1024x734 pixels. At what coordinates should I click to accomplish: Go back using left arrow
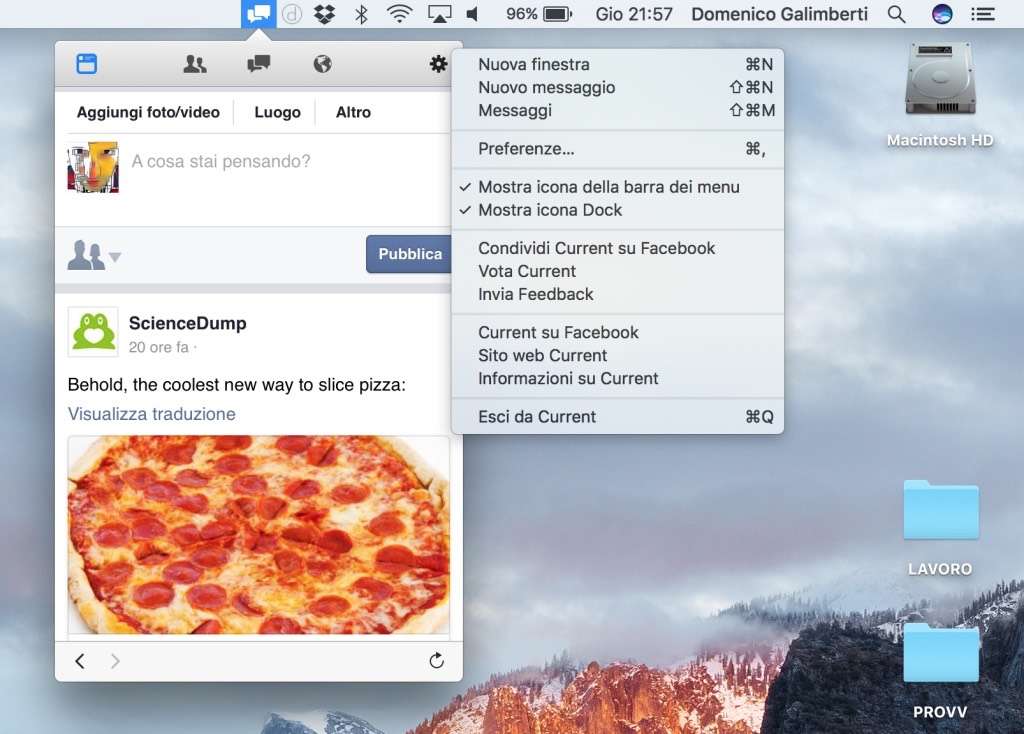tap(80, 660)
